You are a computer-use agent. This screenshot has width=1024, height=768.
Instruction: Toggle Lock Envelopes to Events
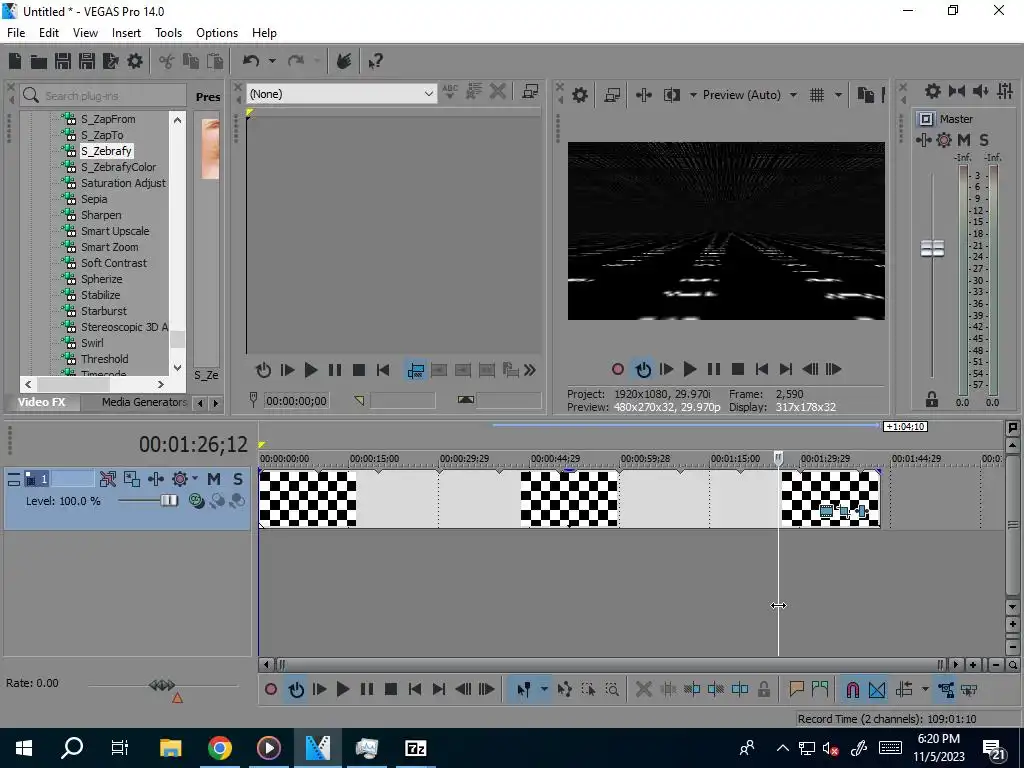(946, 689)
